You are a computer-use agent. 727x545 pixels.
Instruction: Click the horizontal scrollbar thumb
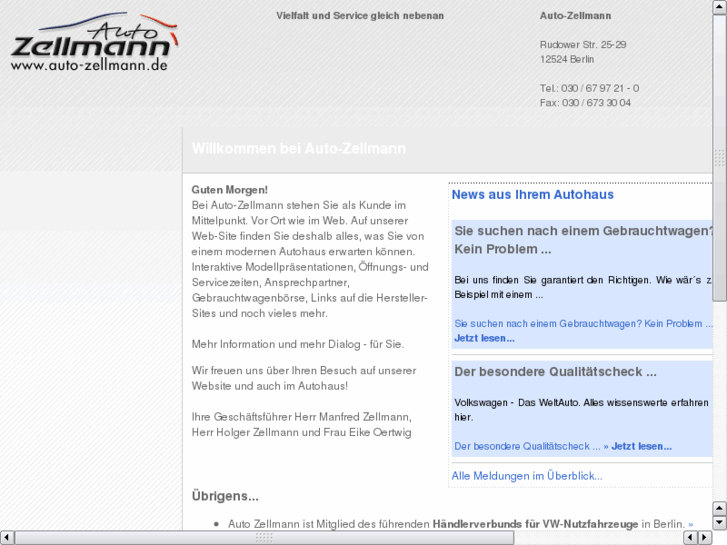point(264,538)
